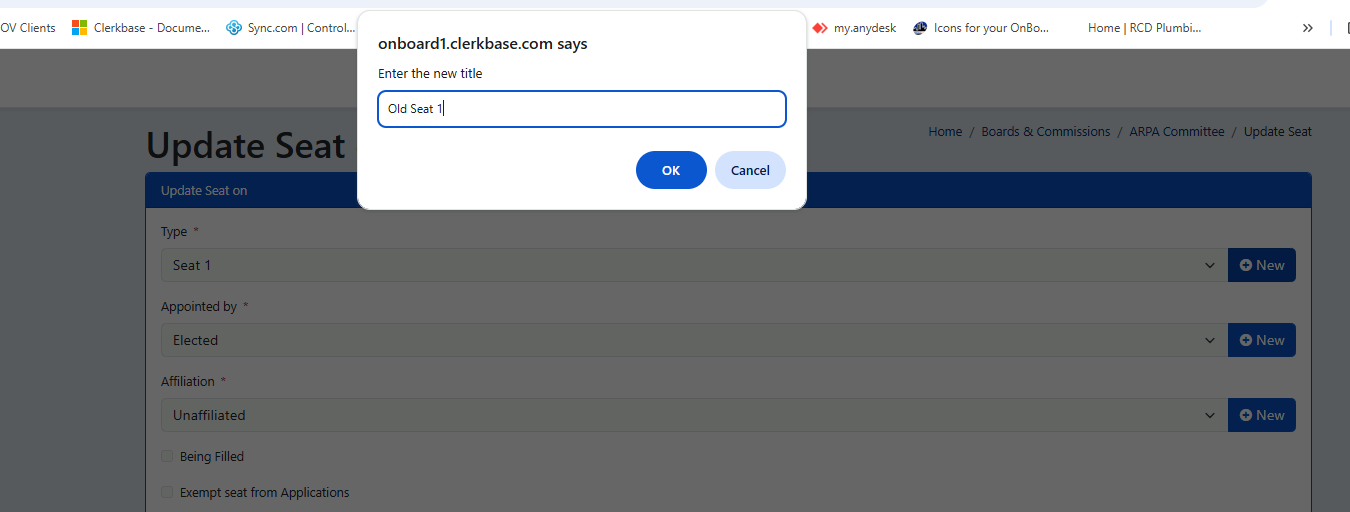Open the Affiliation dropdown showing Unaffiliated
This screenshot has height=512, width=1350.
(694, 415)
